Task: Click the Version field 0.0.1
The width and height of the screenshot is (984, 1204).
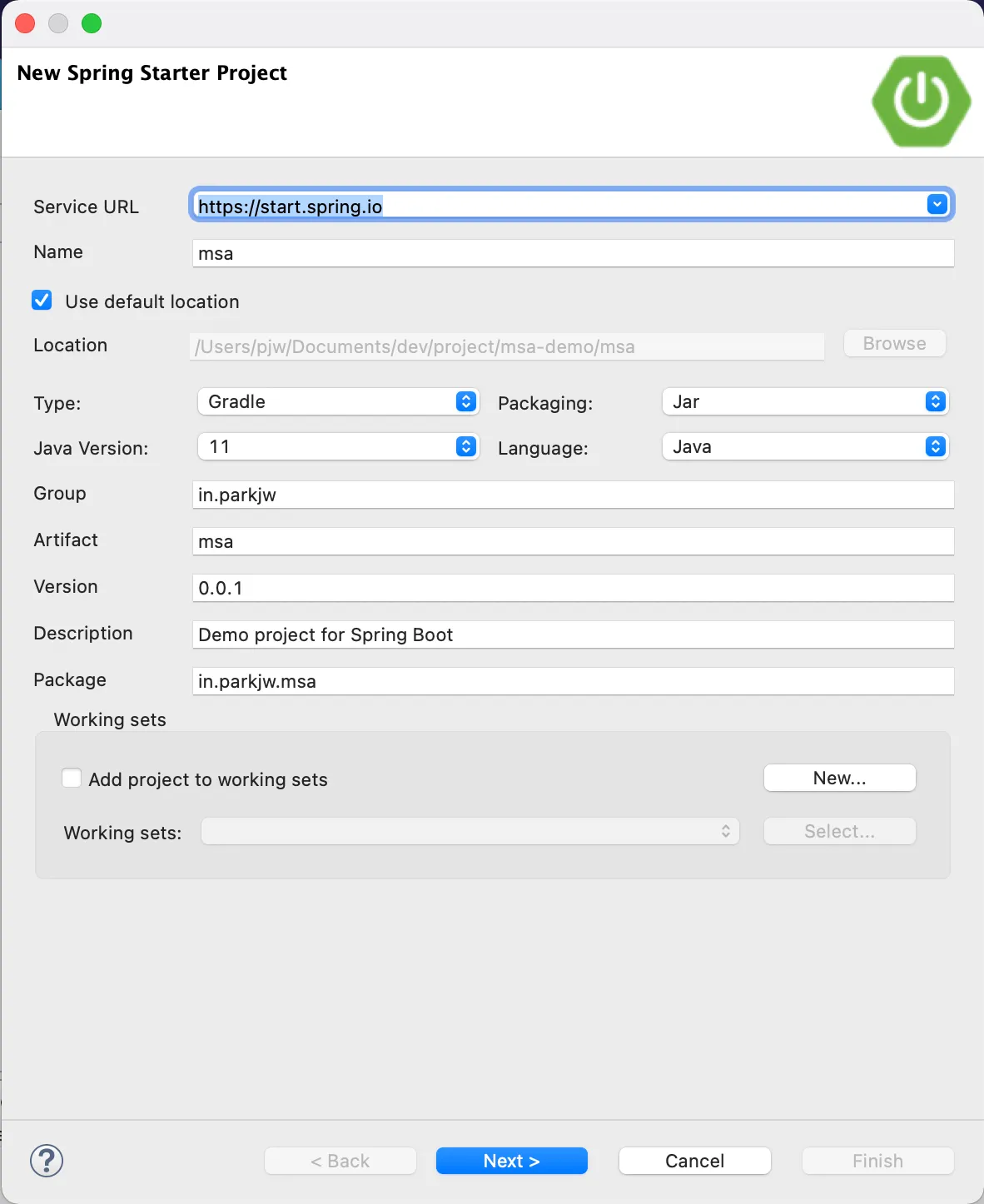Action: pyautogui.click(x=573, y=588)
